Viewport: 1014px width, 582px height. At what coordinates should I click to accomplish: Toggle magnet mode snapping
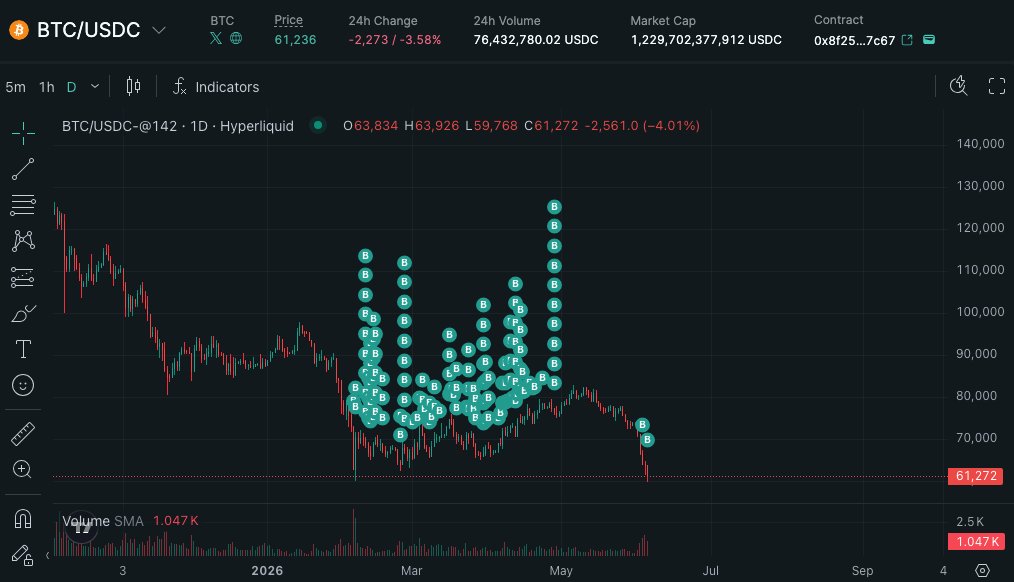23,519
